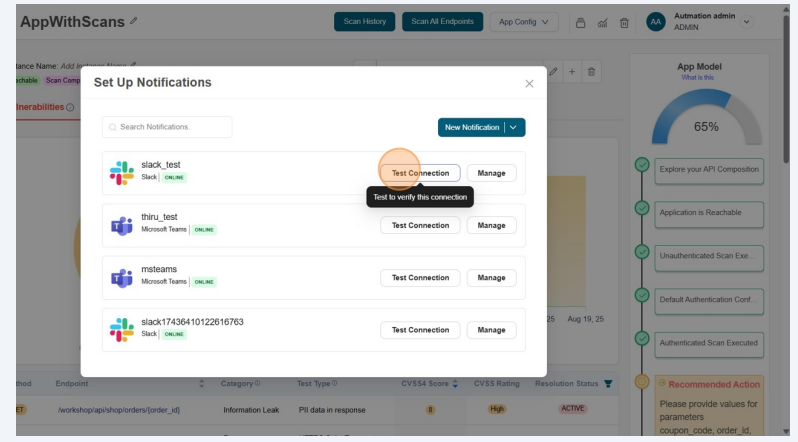Click the trash icon in top header
798x442 pixels.
click(621, 22)
